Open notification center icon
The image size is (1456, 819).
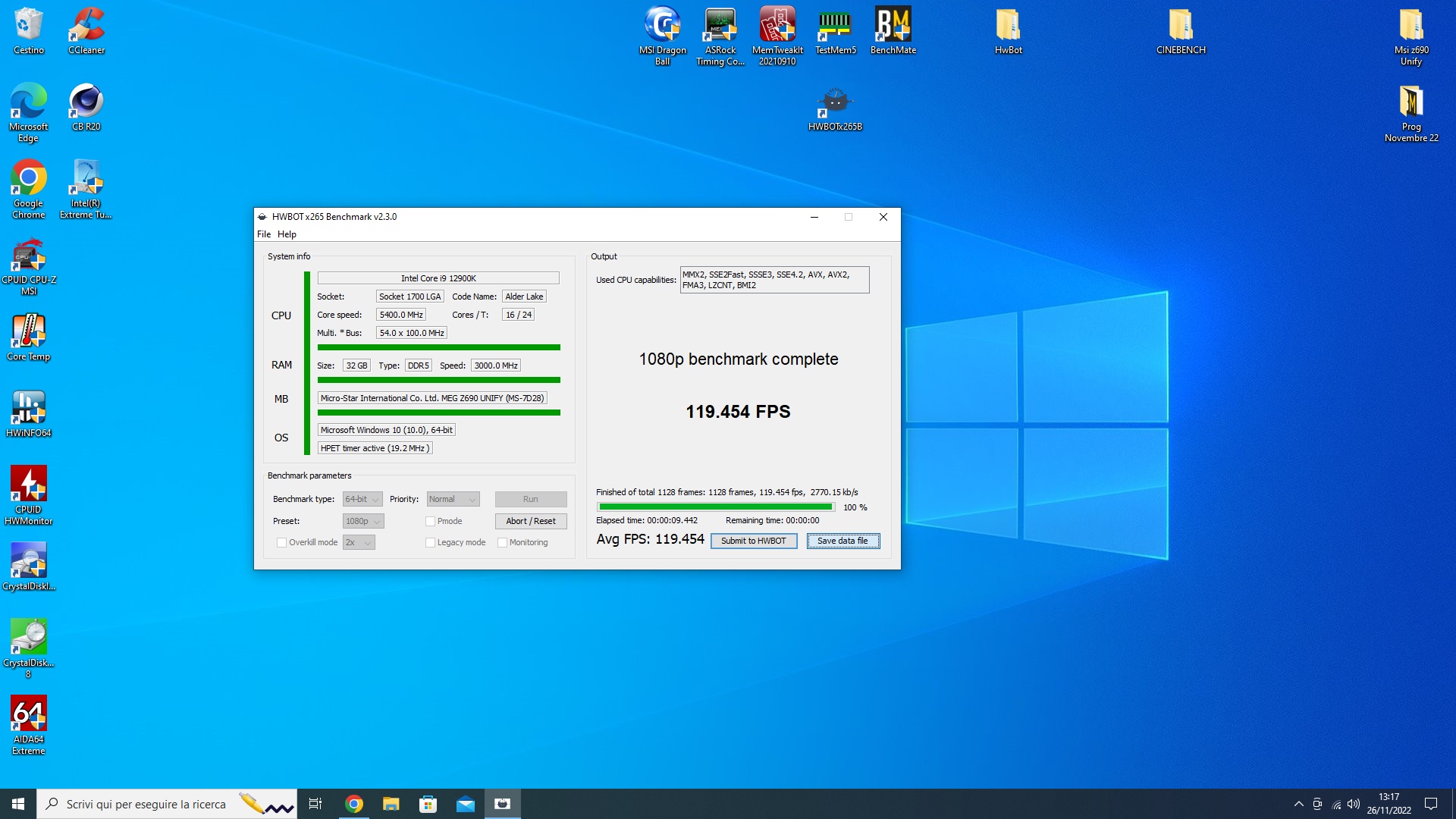[x=1431, y=804]
